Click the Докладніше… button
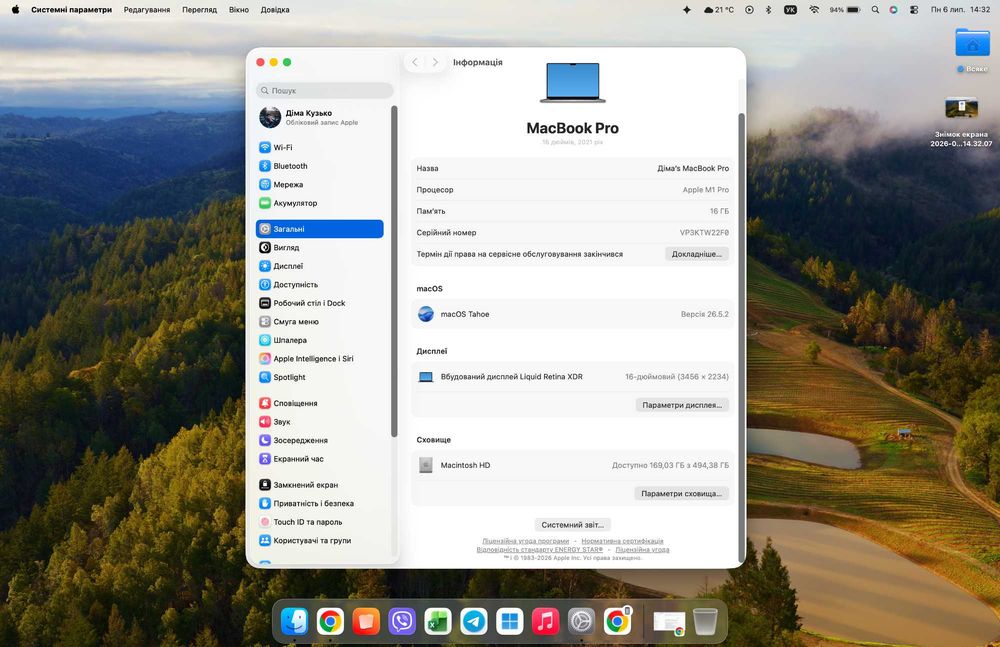The width and height of the screenshot is (1000, 647). pos(696,254)
